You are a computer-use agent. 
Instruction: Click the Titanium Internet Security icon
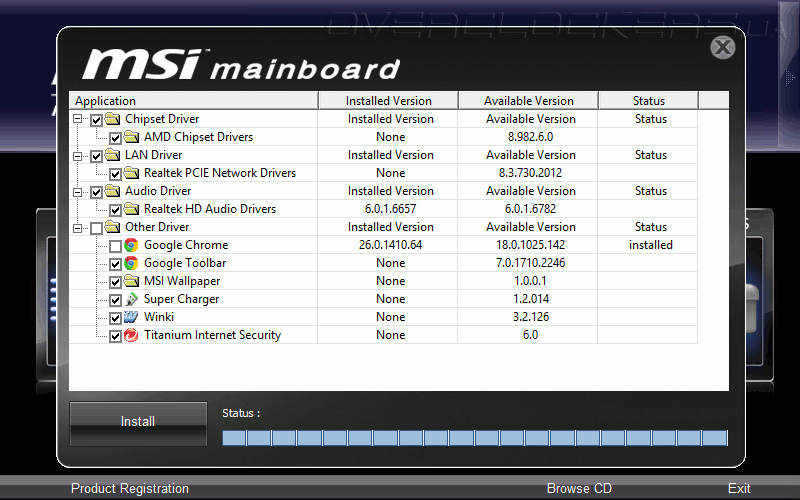[x=131, y=335]
